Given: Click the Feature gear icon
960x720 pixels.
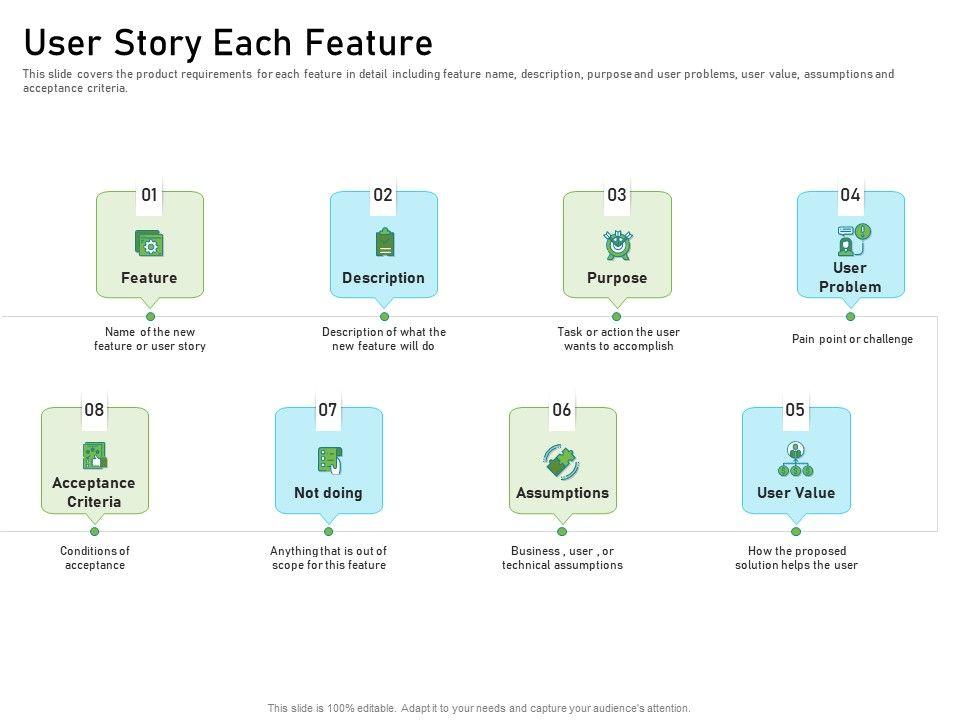Looking at the screenshot, I should 150,243.
